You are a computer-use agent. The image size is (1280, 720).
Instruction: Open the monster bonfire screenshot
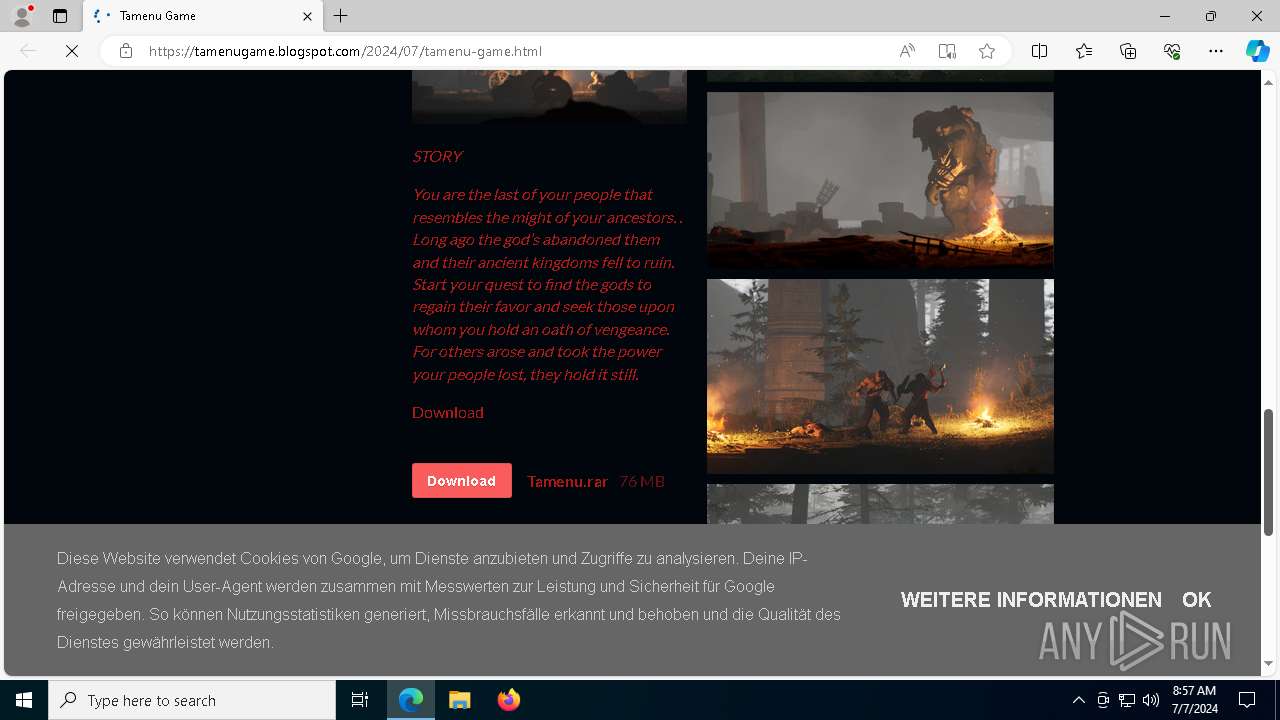[x=880, y=180]
